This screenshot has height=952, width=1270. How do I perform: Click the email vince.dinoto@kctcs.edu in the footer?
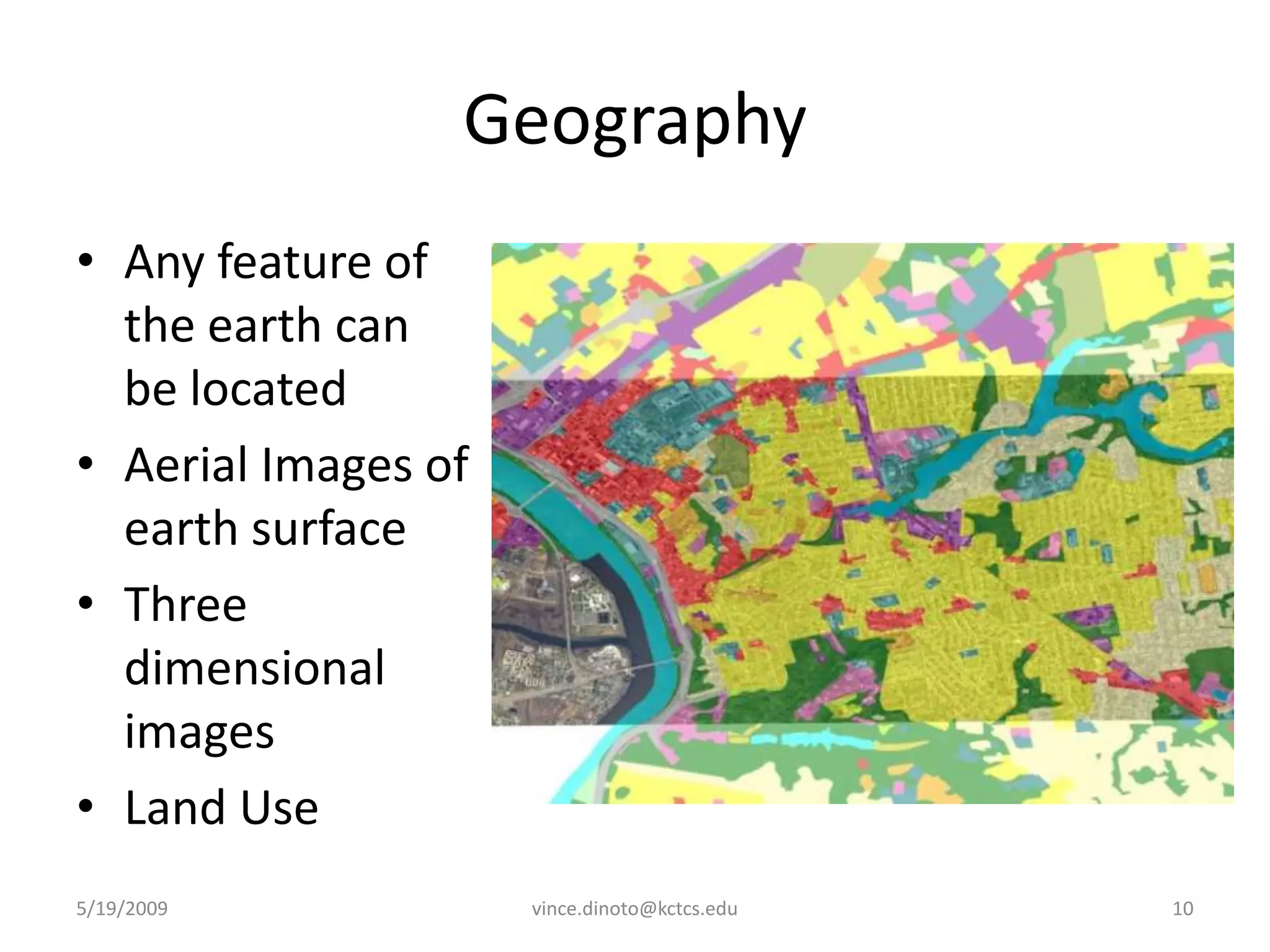[635, 909]
